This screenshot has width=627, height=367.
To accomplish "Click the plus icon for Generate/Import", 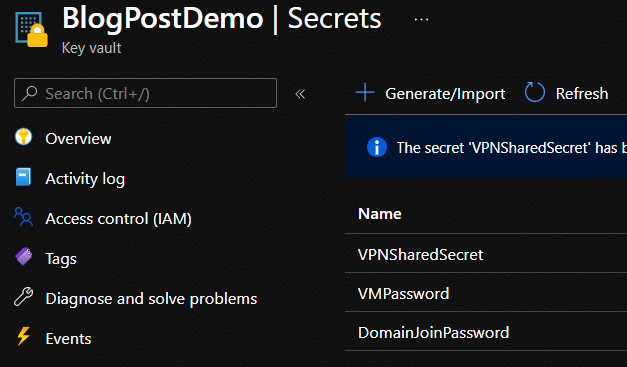I will pos(365,93).
